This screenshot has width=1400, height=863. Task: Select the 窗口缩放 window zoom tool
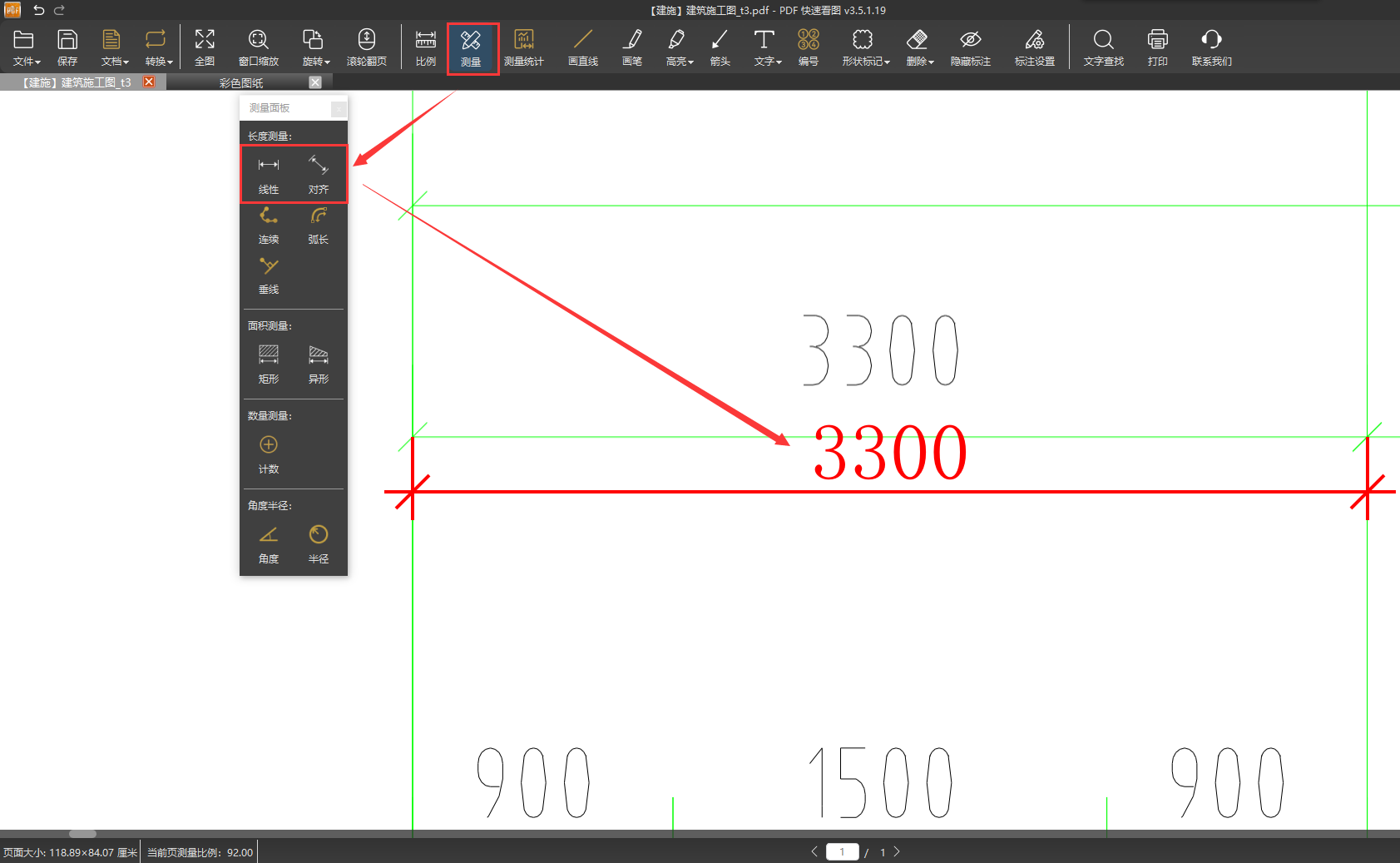[x=259, y=48]
